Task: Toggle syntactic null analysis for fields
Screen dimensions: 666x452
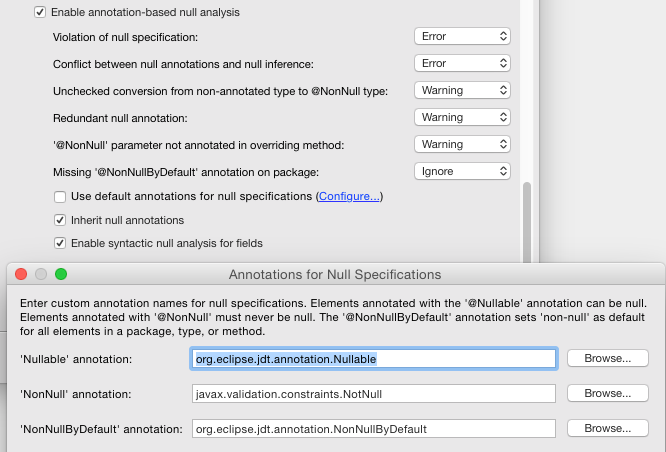Action: 60,243
